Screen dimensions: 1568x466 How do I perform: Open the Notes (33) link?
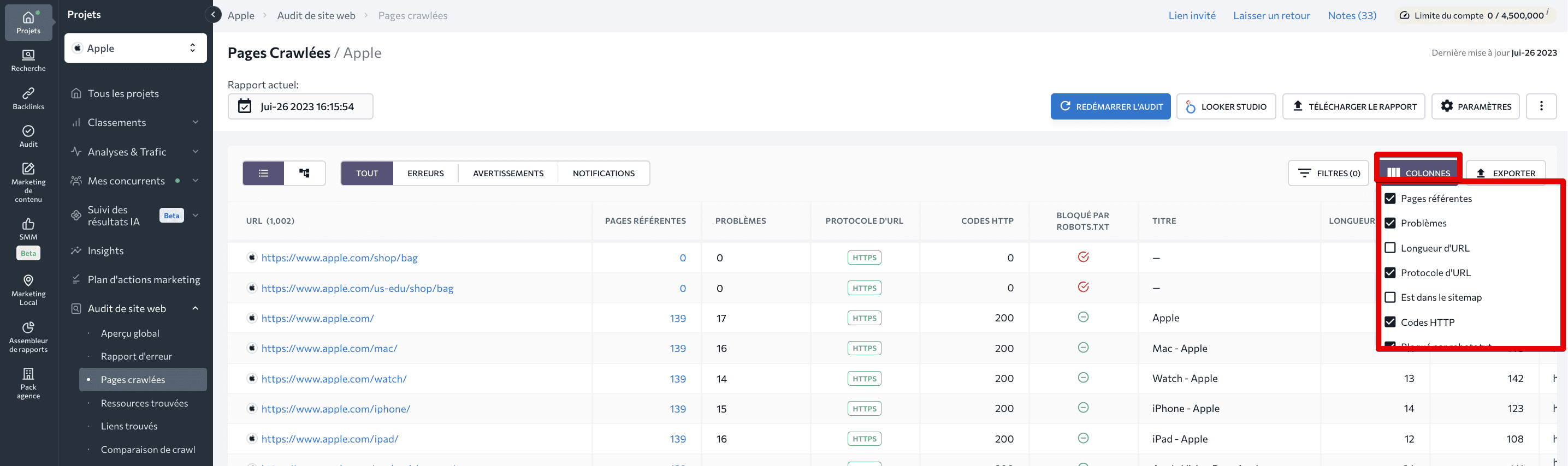[x=1352, y=15]
